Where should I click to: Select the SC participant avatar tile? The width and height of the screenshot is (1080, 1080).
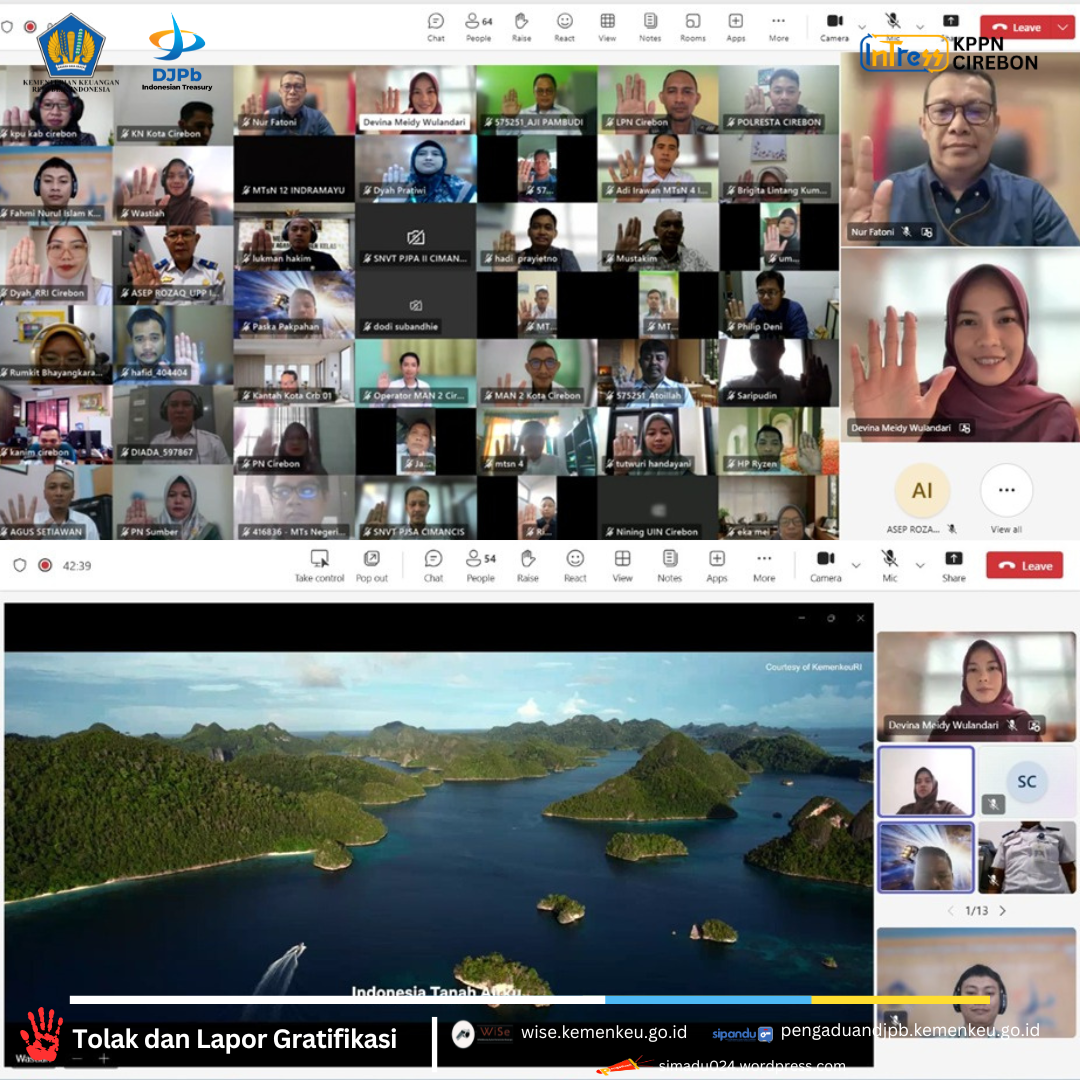(x=1026, y=782)
